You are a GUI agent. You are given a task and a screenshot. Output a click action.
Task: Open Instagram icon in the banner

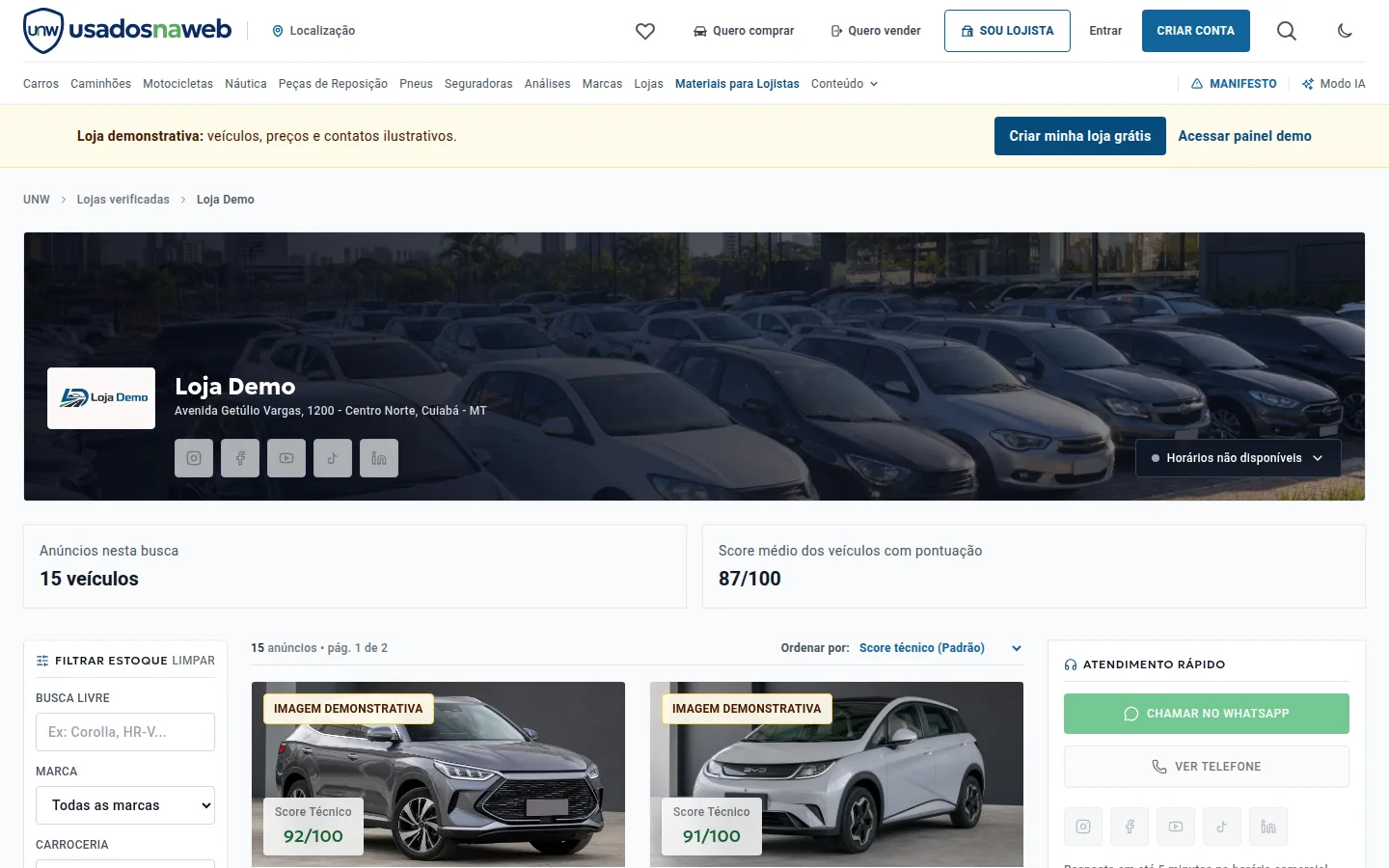(x=194, y=458)
